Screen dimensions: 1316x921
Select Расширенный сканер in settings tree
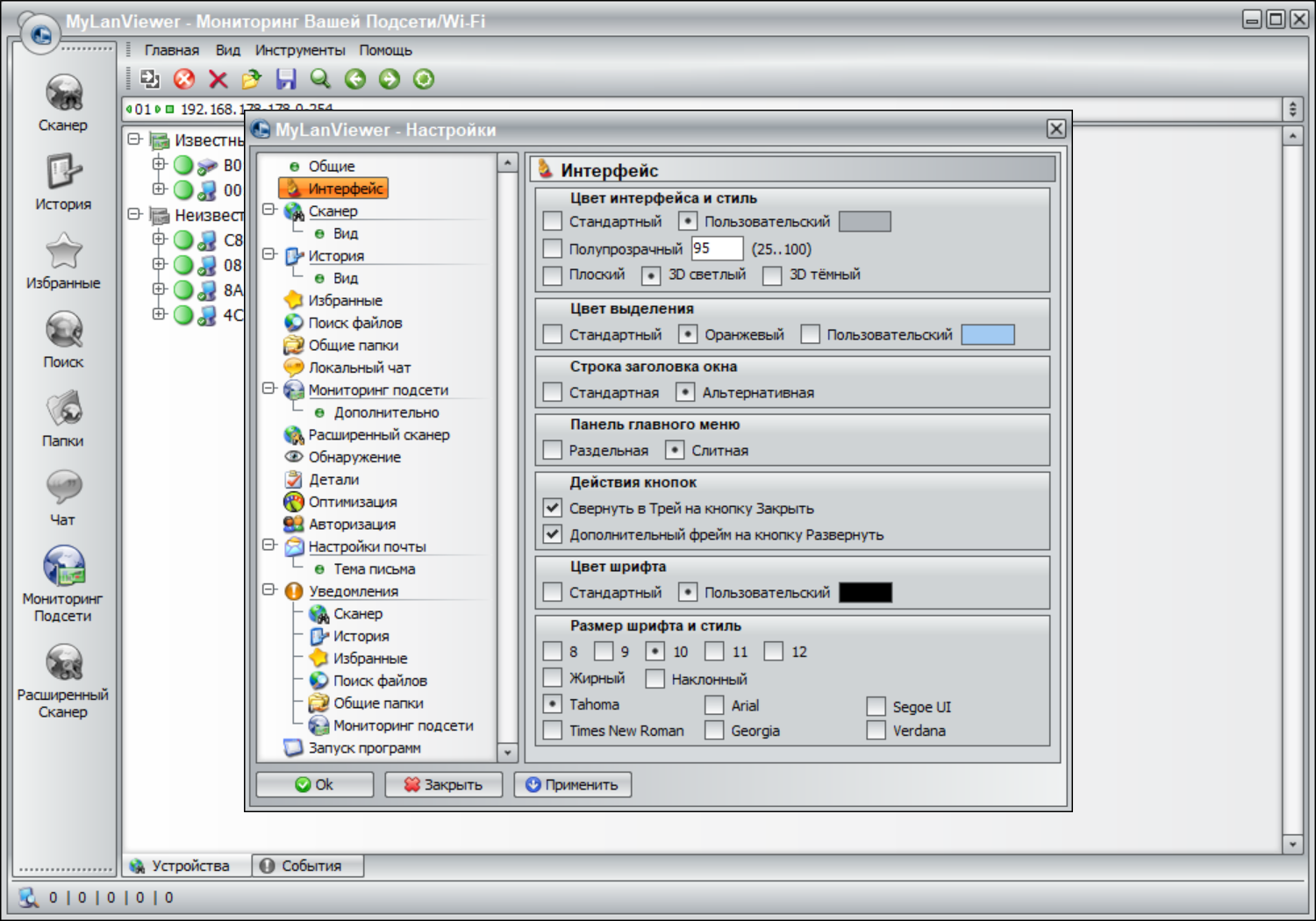click(379, 434)
